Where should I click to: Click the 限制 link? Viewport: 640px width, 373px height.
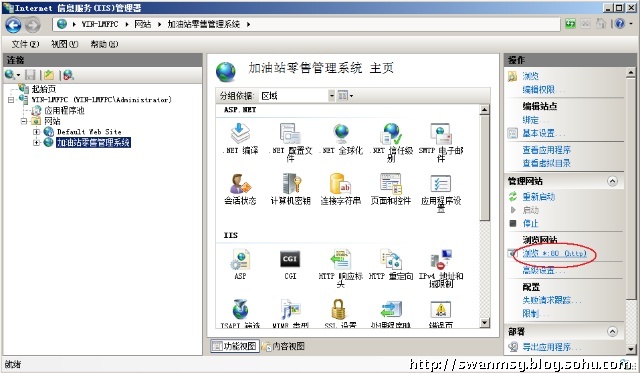[536, 313]
